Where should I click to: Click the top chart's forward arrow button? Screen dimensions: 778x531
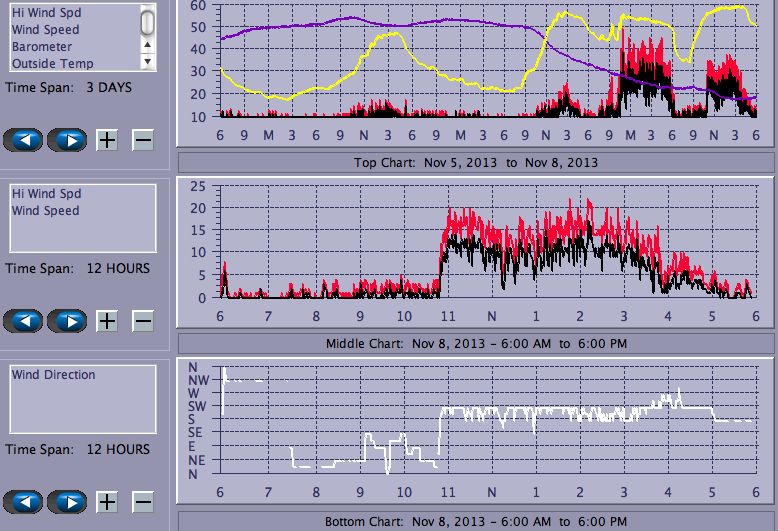[67, 139]
